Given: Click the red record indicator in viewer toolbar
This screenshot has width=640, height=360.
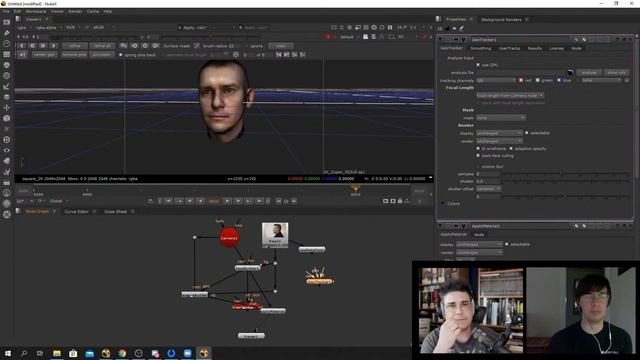Looking at the screenshot, I should pos(328,37).
